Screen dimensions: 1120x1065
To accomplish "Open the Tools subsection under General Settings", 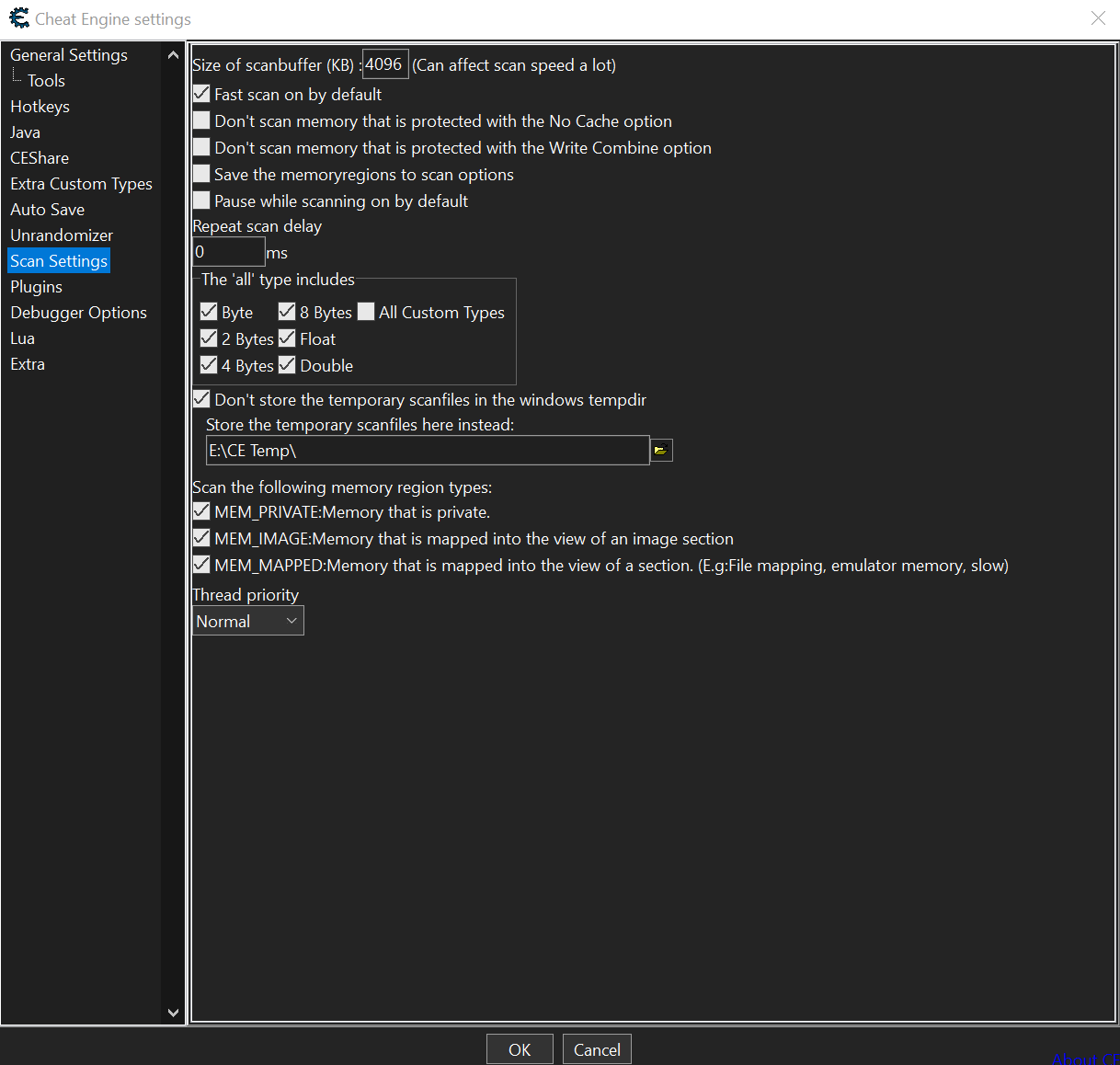I will point(46,81).
